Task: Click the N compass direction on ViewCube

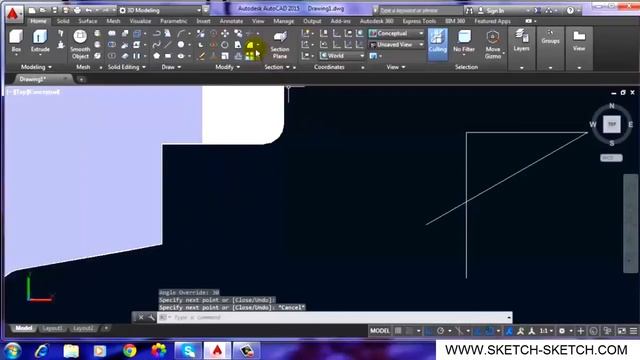Action: coord(611,106)
